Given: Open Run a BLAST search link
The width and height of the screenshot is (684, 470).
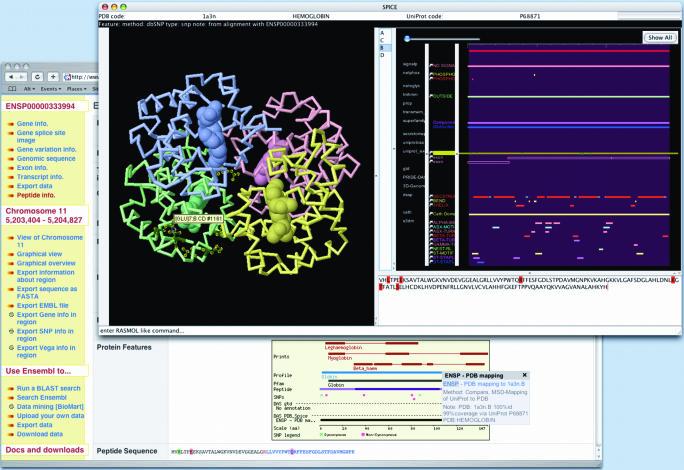Looking at the screenshot, I should click(48, 388).
